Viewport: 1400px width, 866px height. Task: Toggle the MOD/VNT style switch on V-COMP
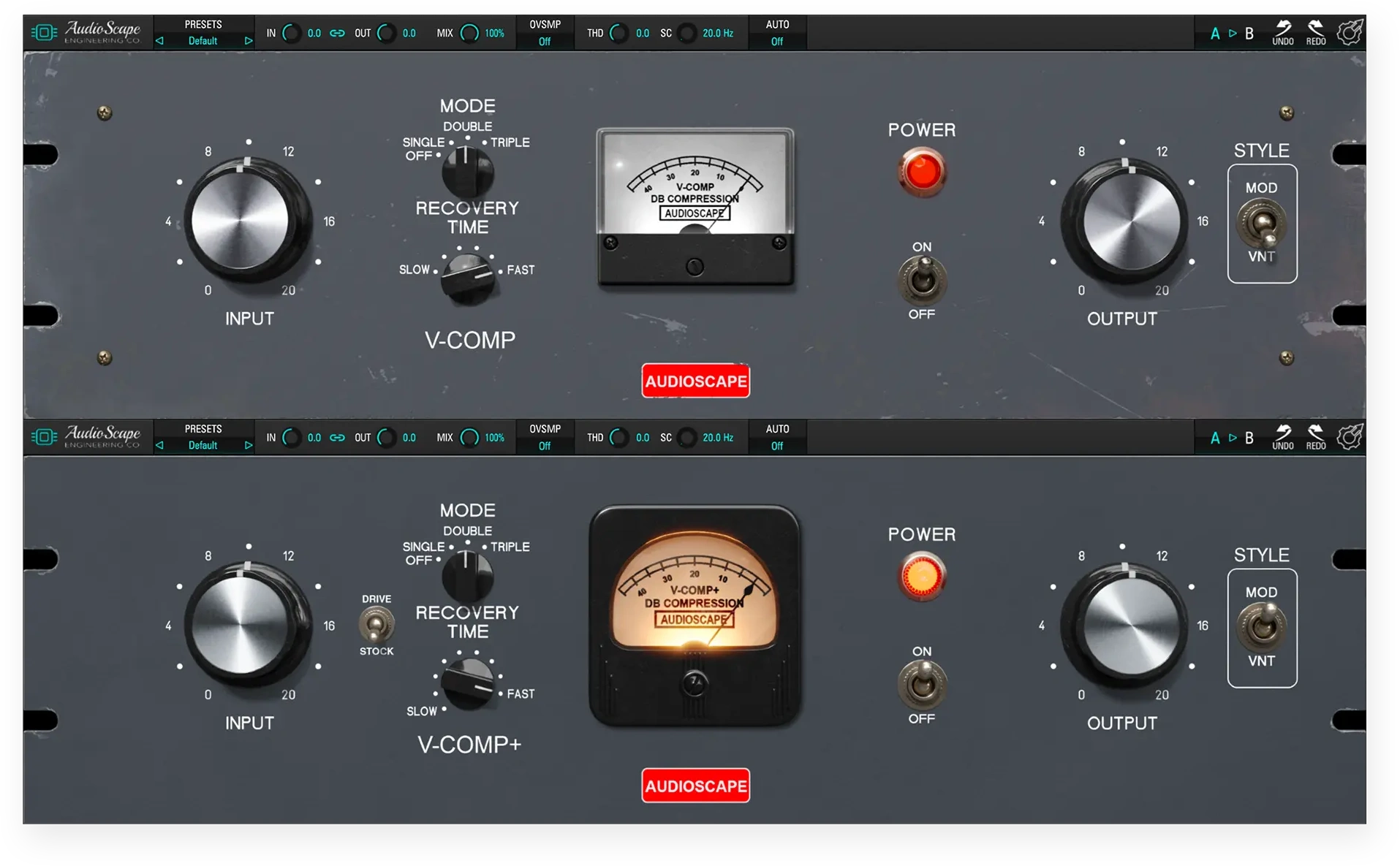(x=1262, y=224)
